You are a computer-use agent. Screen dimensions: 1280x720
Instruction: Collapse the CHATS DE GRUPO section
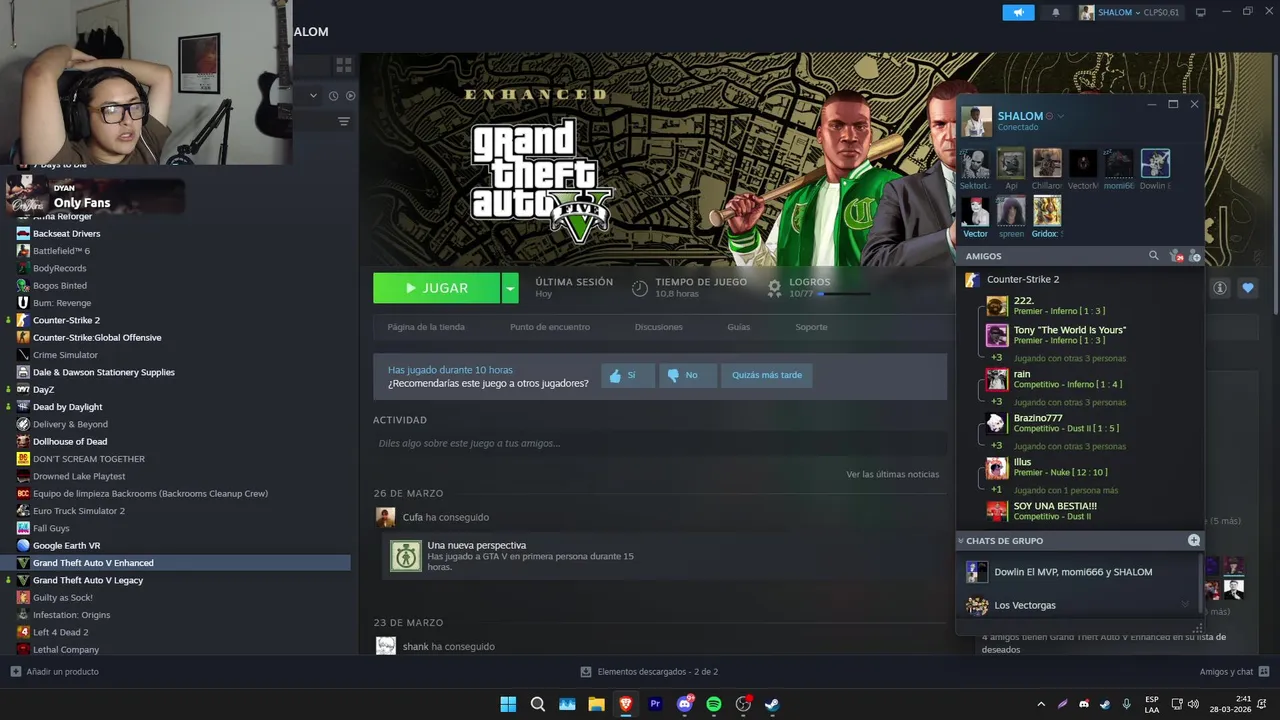click(x=961, y=541)
